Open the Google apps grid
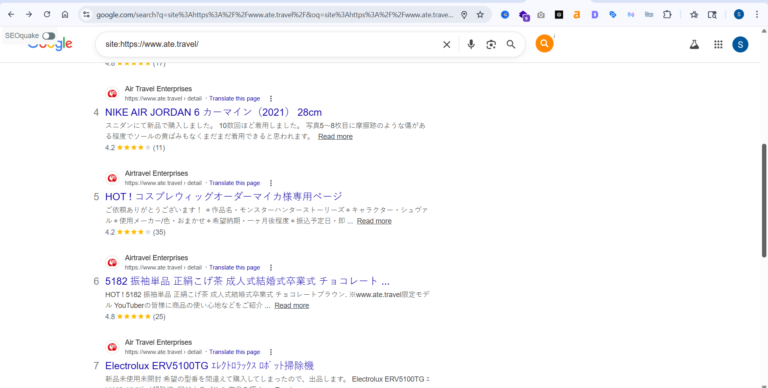 [718, 45]
